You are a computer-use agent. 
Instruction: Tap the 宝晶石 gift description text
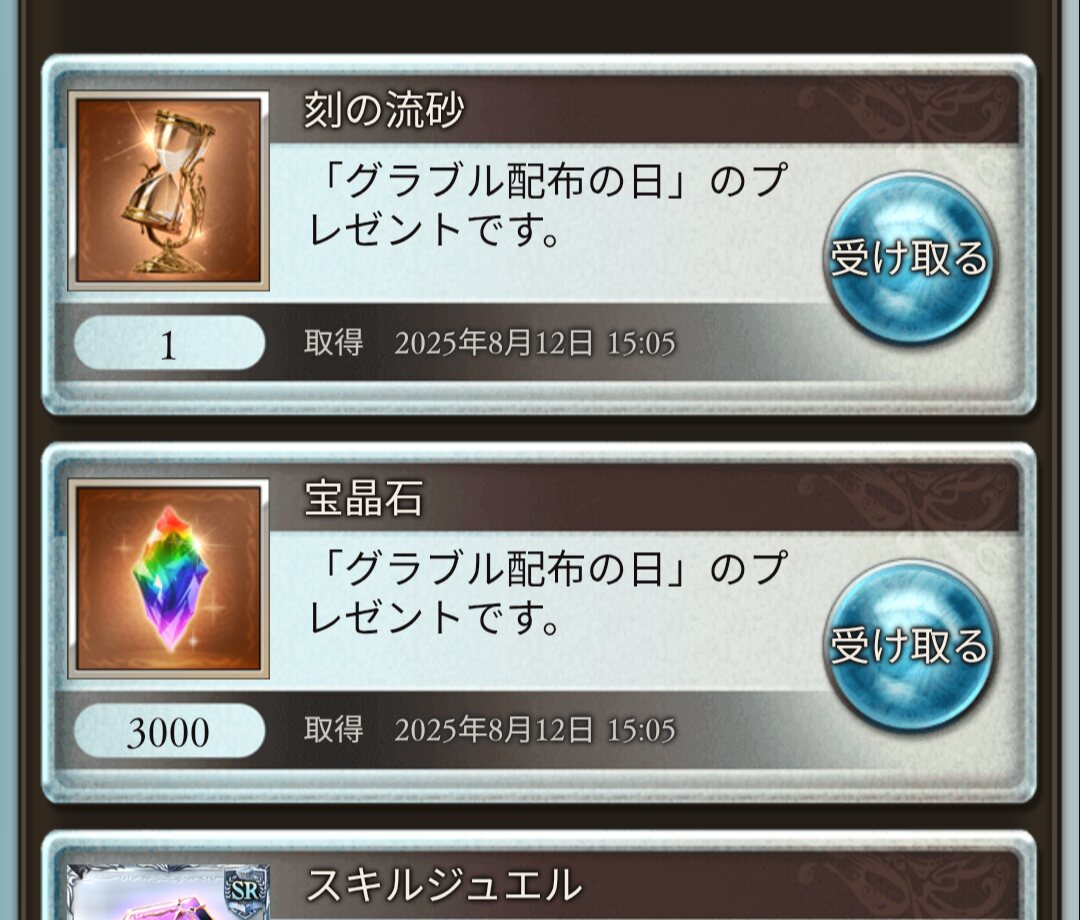click(x=548, y=593)
